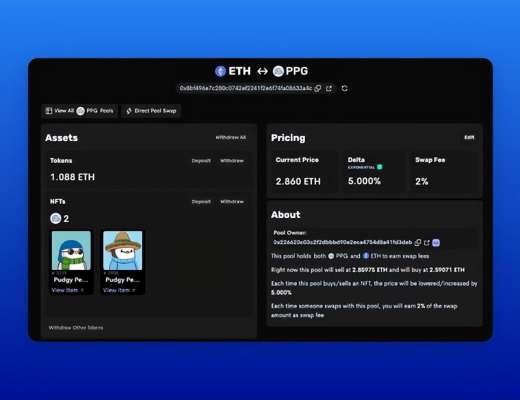
Task: Withdraw NFTs from the pool
Action: [232, 202]
